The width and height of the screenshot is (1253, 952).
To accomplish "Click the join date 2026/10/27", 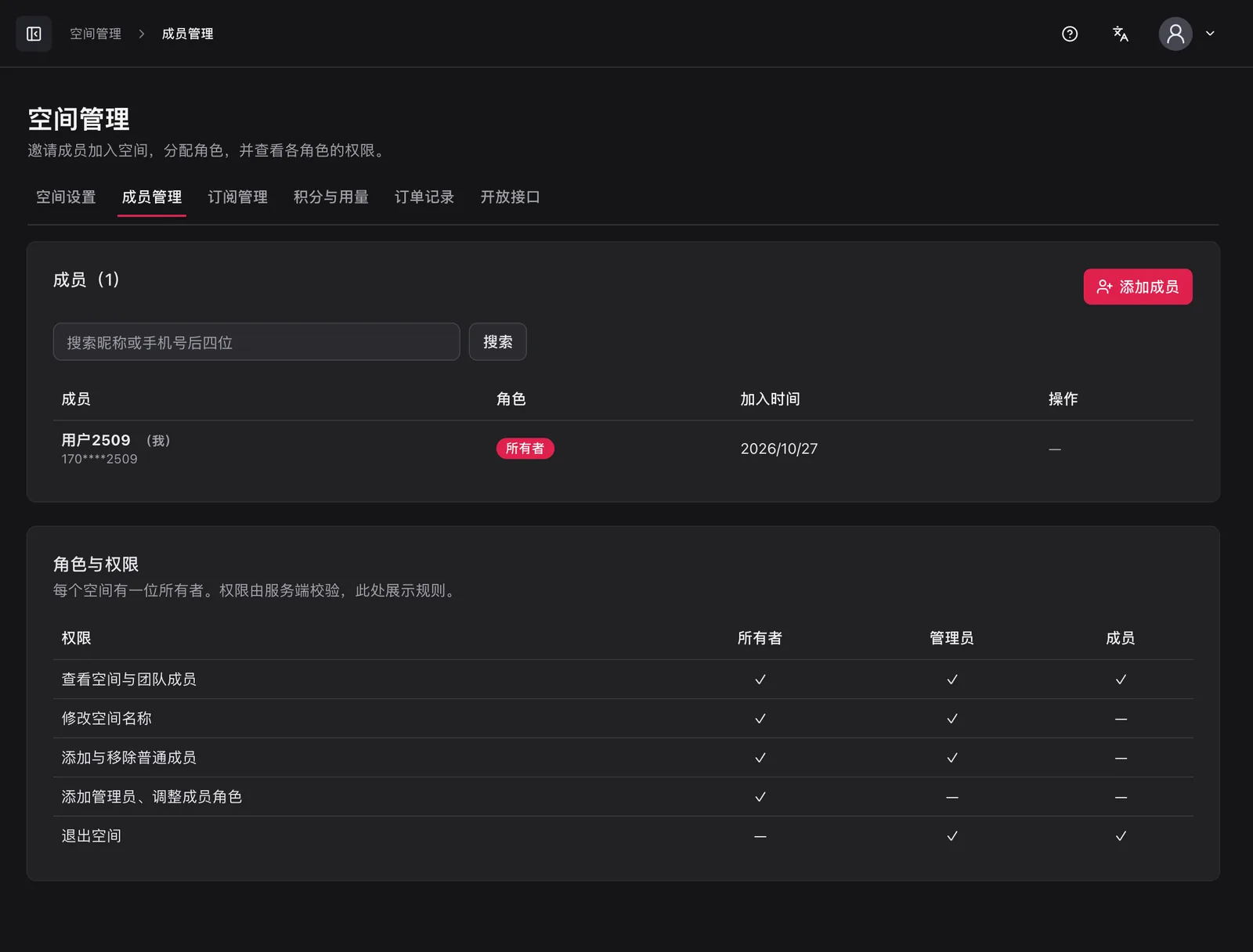I will pyautogui.click(x=779, y=449).
